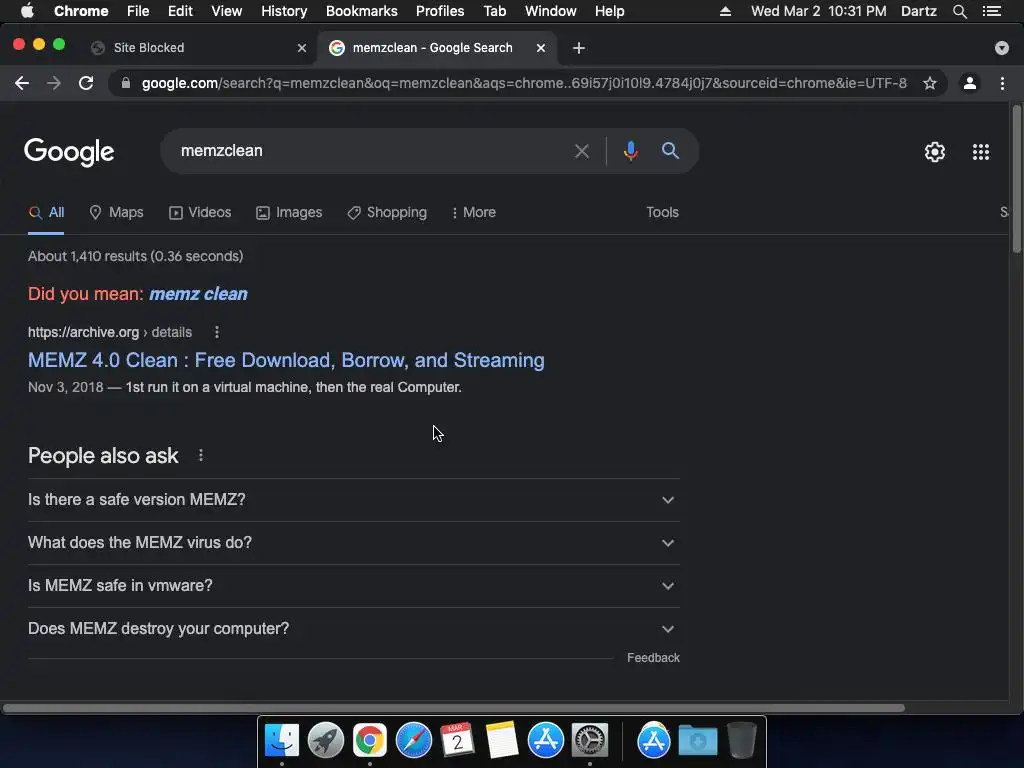The height and width of the screenshot is (768, 1024).
Task: Open Chrome's three-dot menu
Action: 1002,83
